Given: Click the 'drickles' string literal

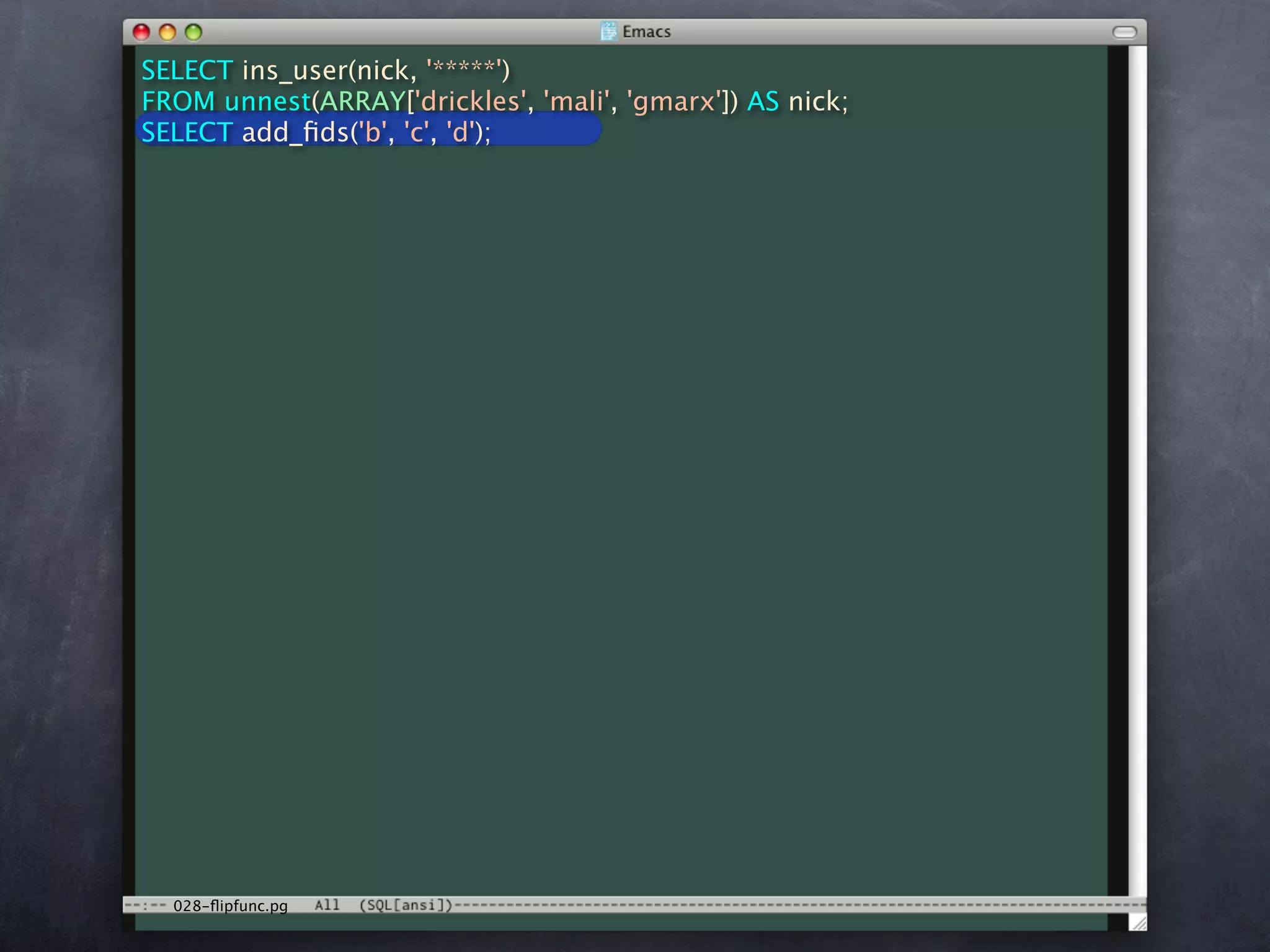Looking at the screenshot, I should click(470, 102).
